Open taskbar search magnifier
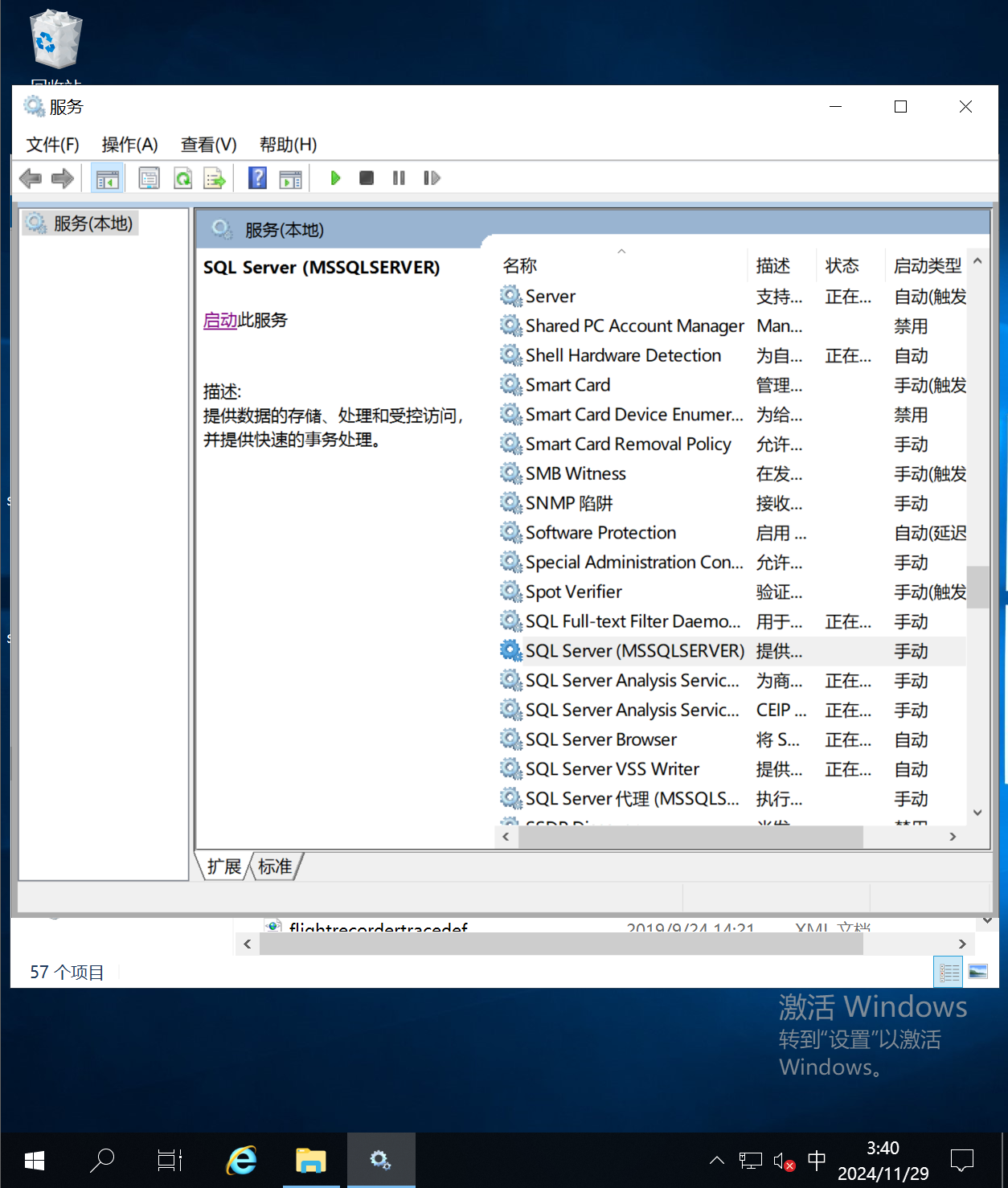The image size is (1008, 1188). pos(102,1161)
